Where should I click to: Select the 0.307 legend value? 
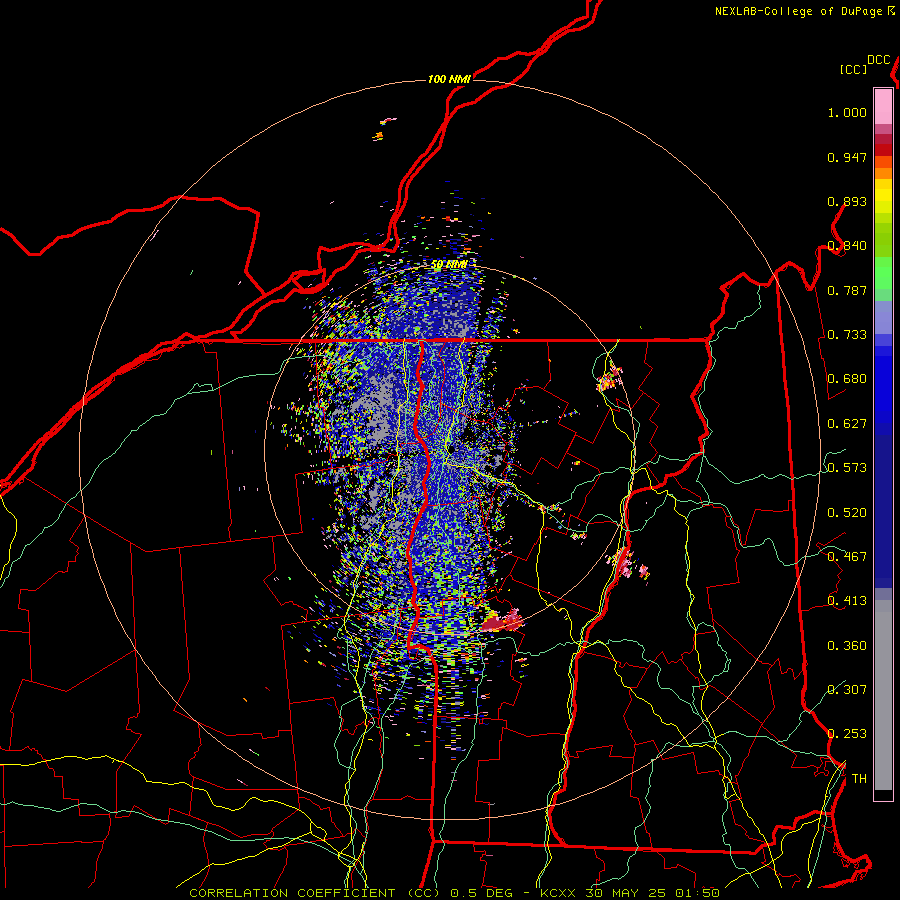(847, 689)
